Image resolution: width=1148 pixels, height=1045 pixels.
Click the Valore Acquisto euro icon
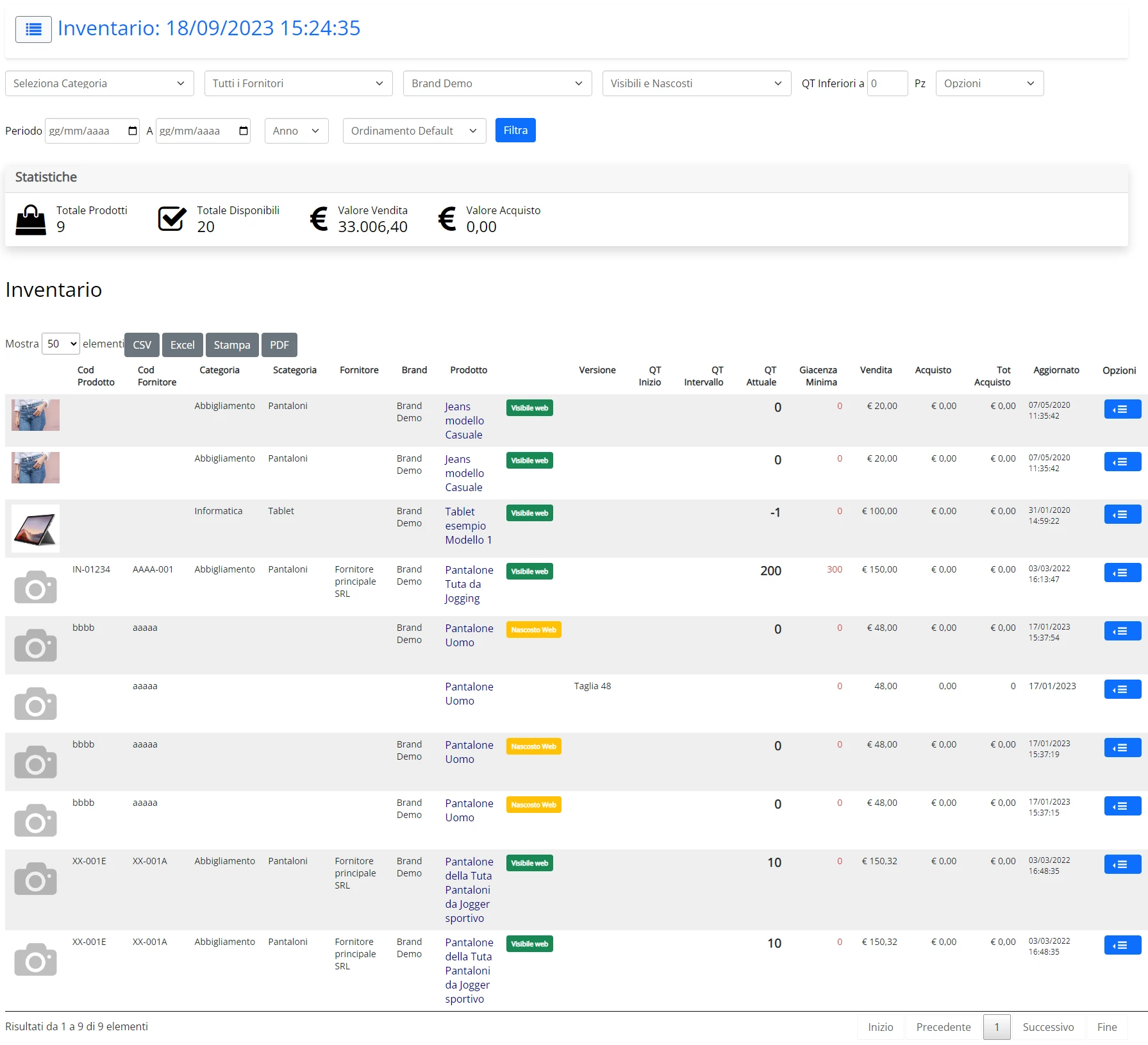click(447, 219)
